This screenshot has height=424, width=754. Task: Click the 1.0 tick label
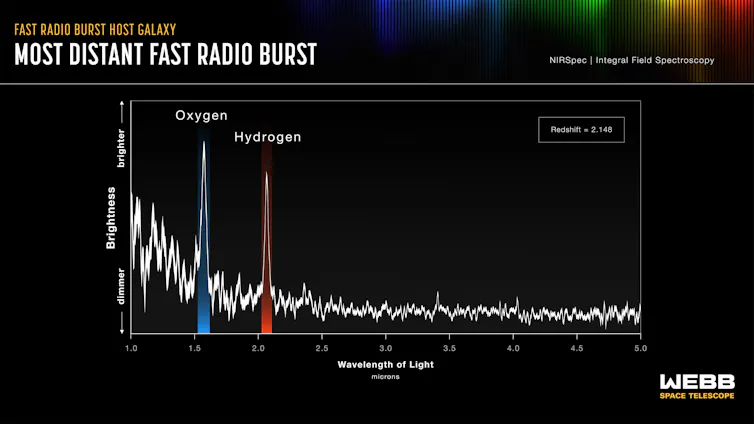tap(131, 348)
